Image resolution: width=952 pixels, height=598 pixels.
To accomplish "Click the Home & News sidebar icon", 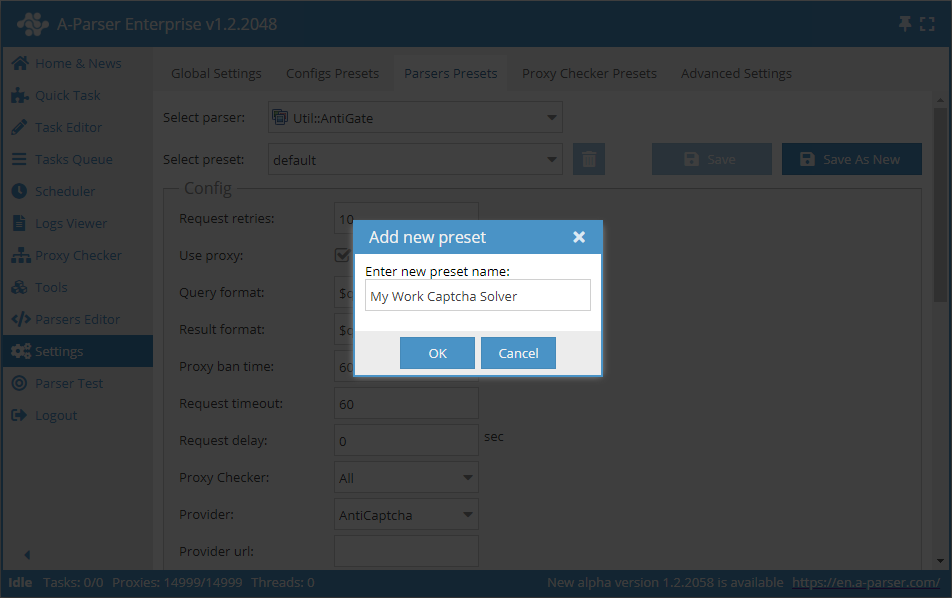I will 19,63.
